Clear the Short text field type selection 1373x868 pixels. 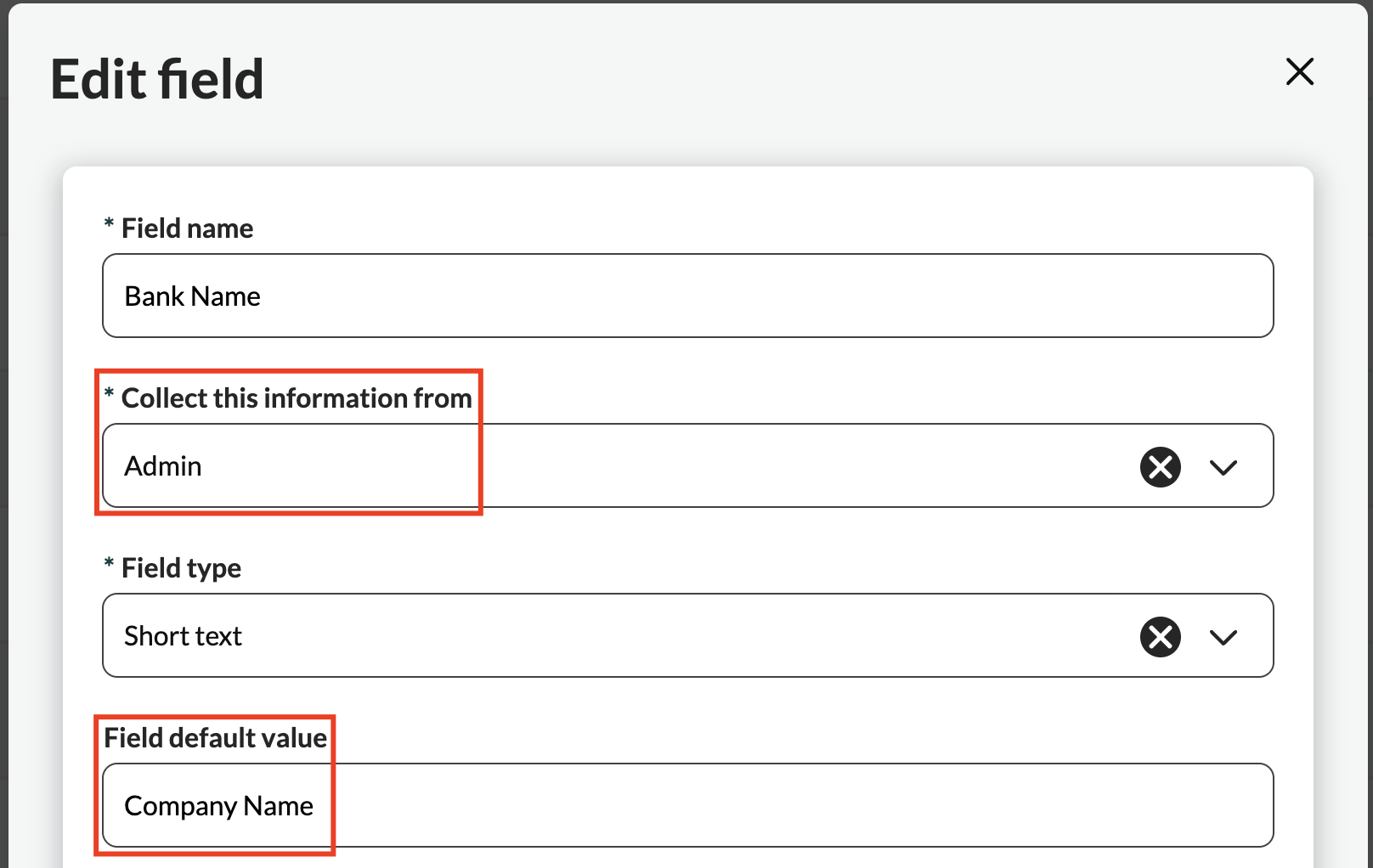[x=1160, y=636]
